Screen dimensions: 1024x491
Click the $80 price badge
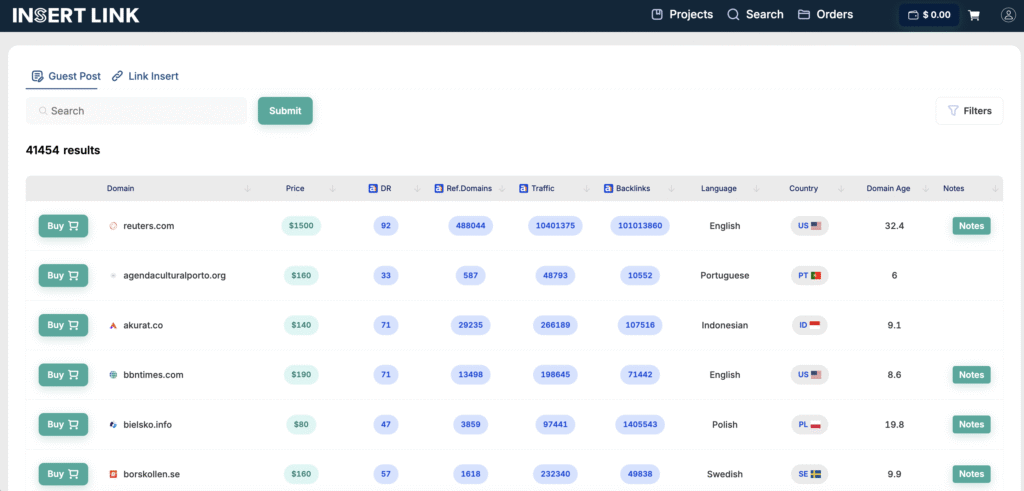tap(301, 424)
